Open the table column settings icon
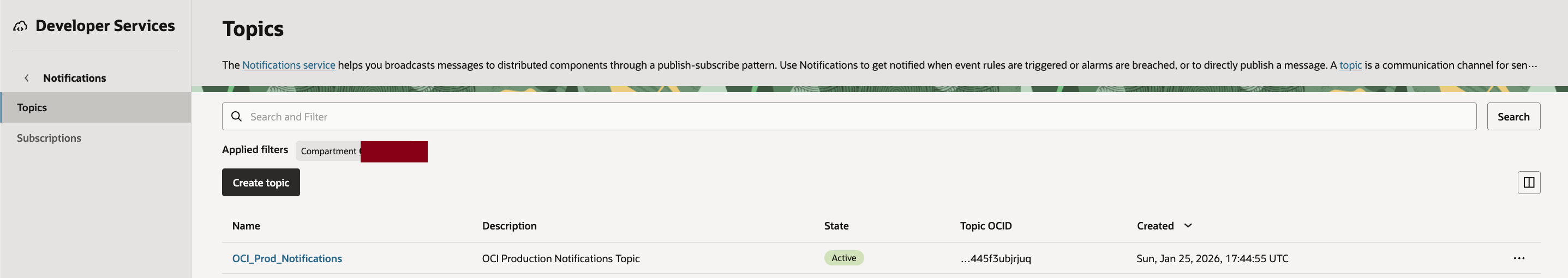The image size is (1568, 278). 1528,183
